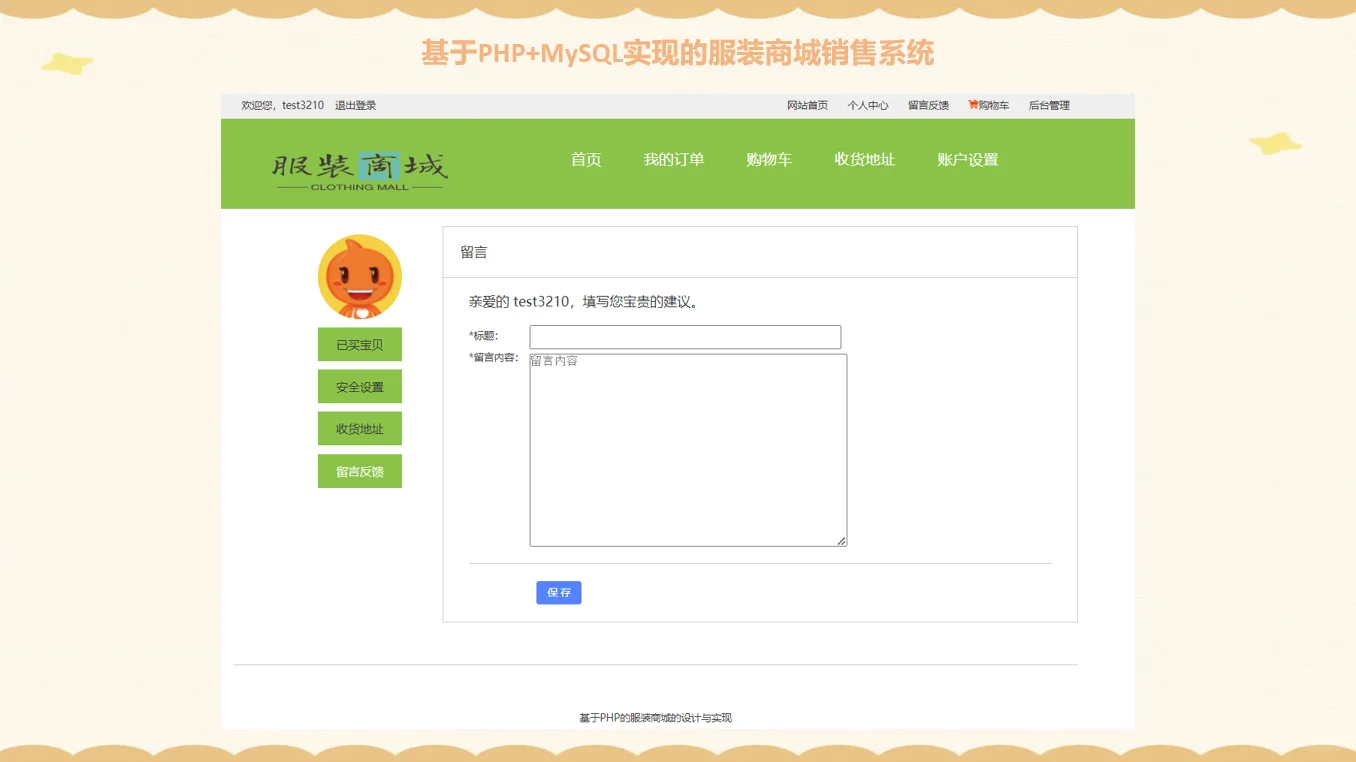Select 收货地址 in the left sidebar

tap(359, 428)
